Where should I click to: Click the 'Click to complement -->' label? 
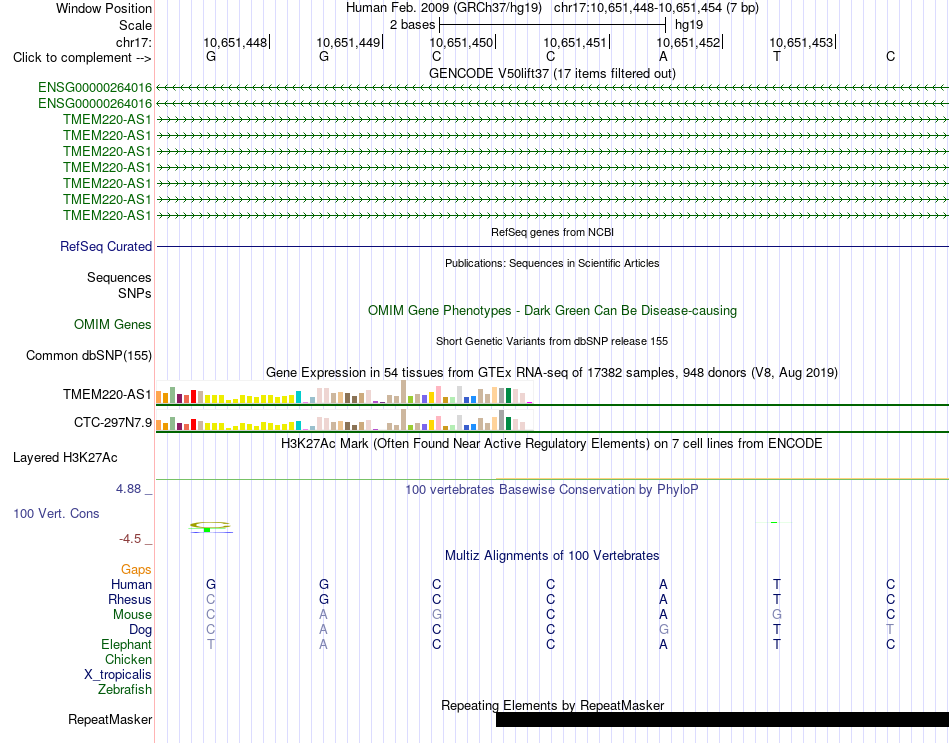click(82, 58)
